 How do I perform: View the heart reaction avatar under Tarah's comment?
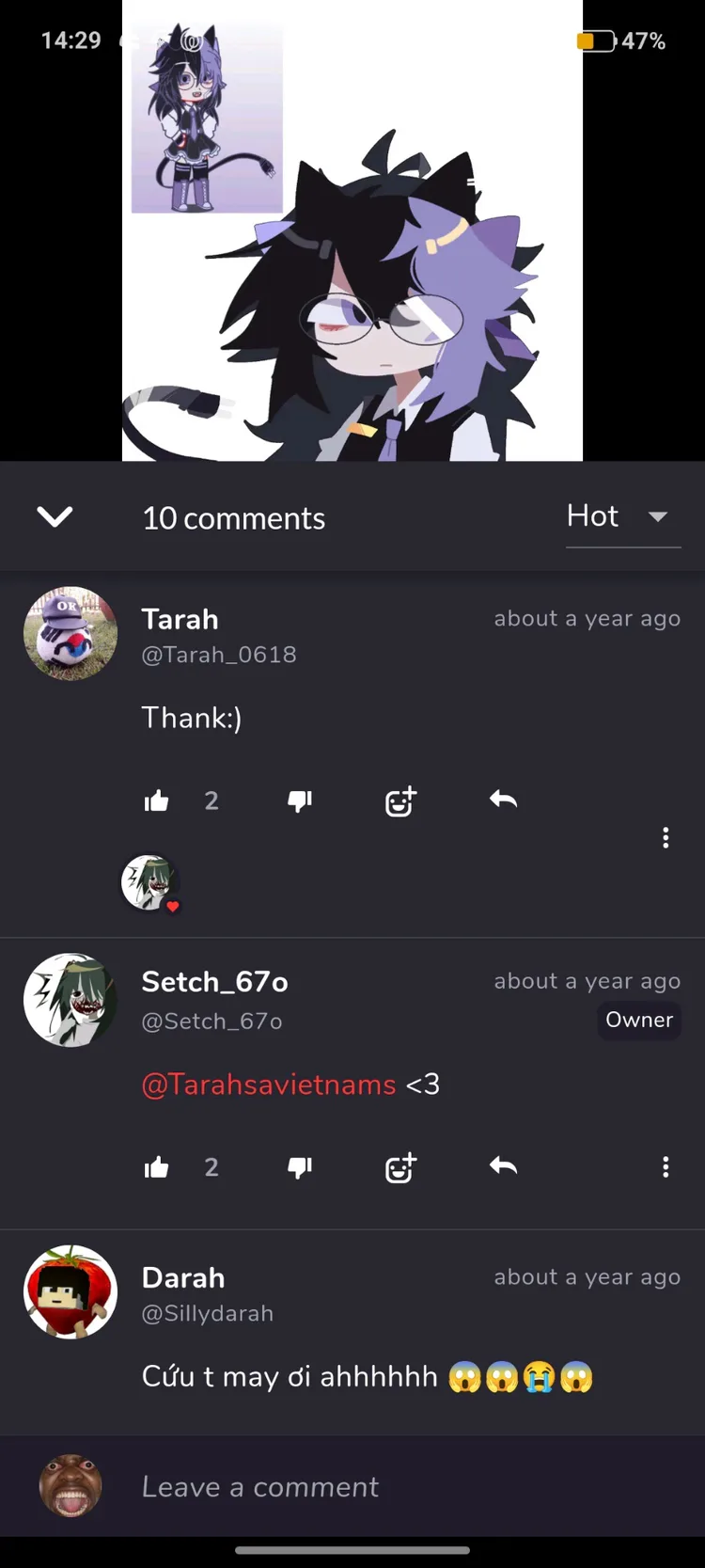(150, 882)
